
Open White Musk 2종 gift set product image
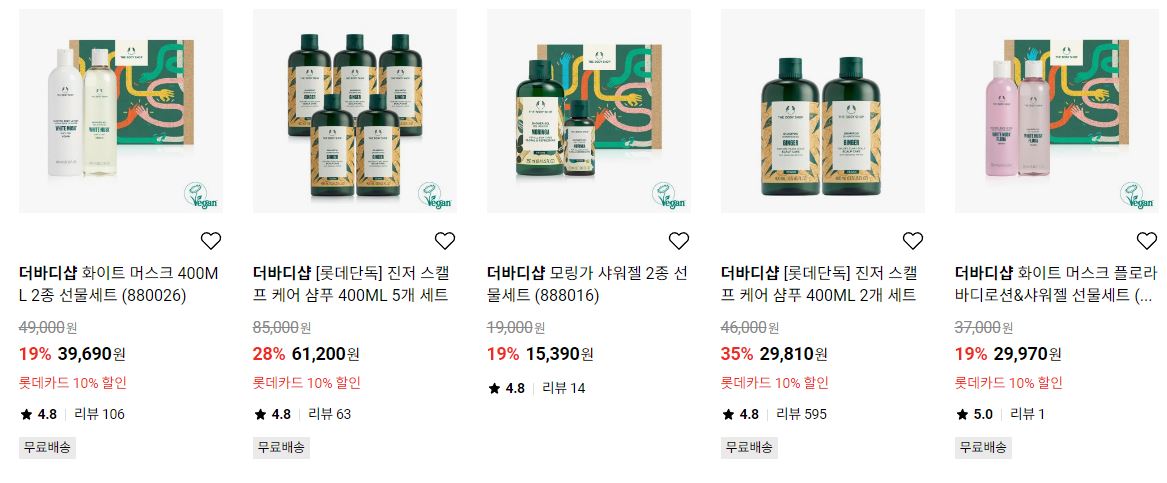point(121,111)
